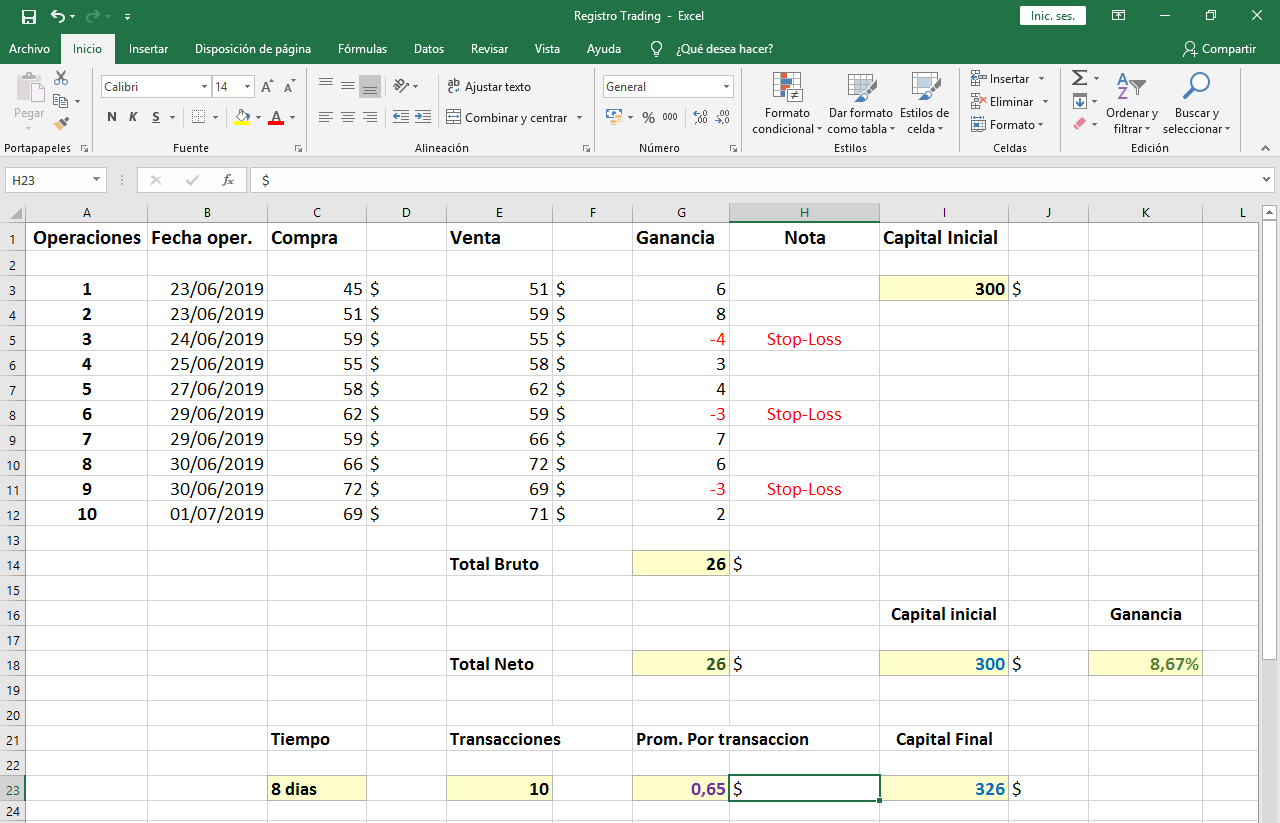The width and height of the screenshot is (1280, 823).
Task: Expand the formula bar chevron
Action: point(1267,180)
